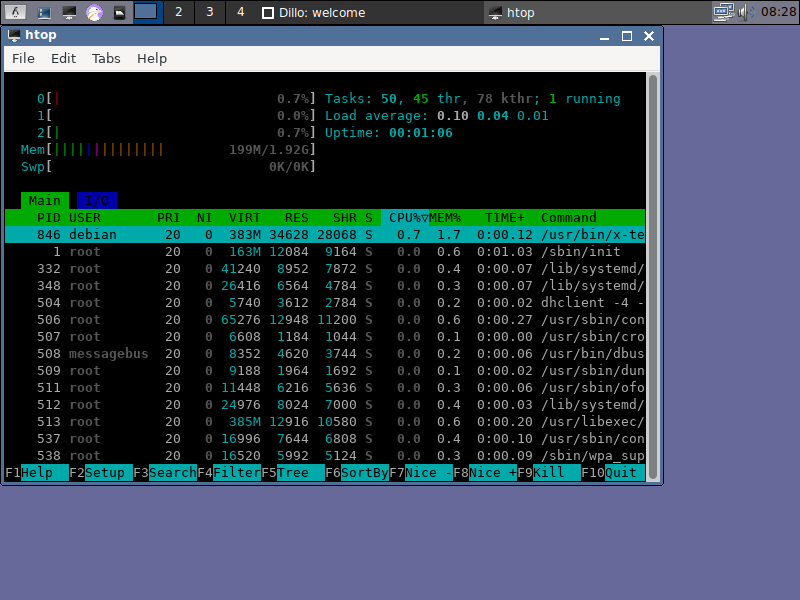800x600 pixels.
Task: Open the terminal launcher icon in taskbar
Action: pyautogui.click(x=69, y=12)
